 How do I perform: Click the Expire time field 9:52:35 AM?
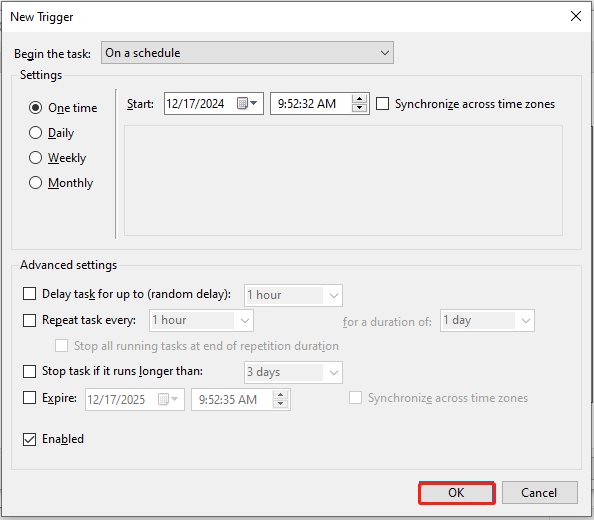241,399
